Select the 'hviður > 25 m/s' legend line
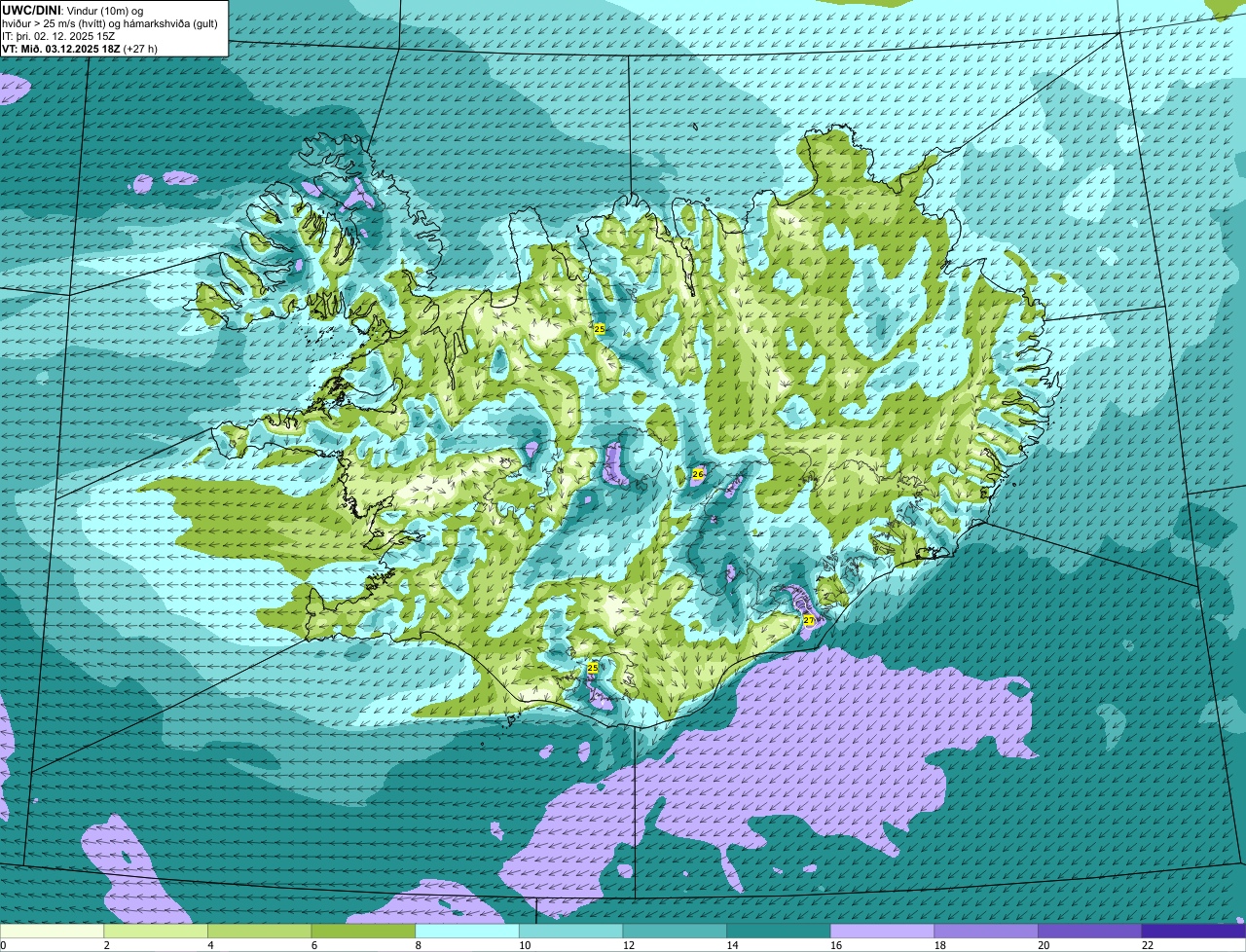This screenshot has height=952, width=1246. coord(110,23)
